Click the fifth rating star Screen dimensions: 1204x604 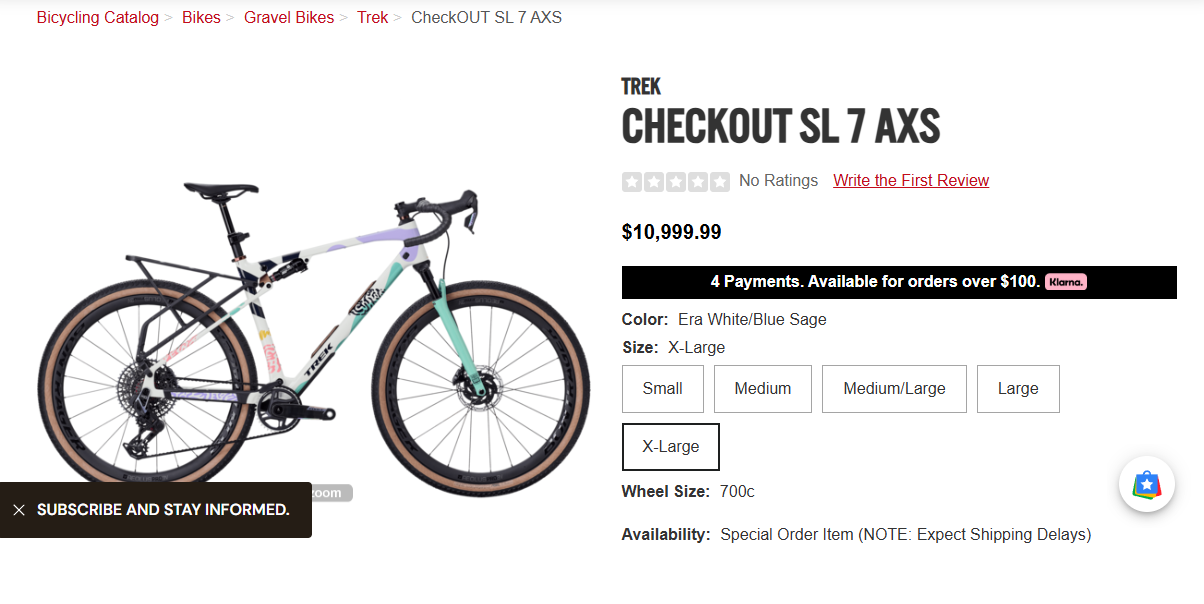click(720, 182)
